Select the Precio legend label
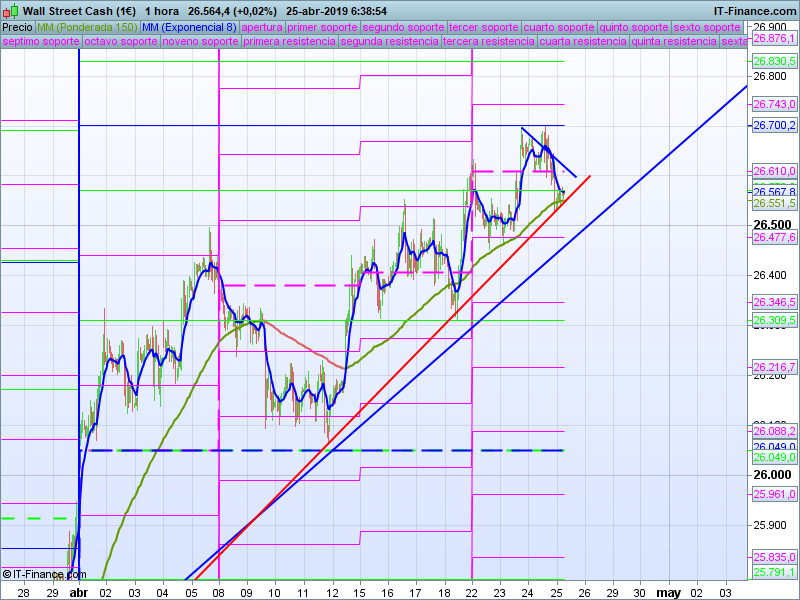This screenshot has height=600, width=800. [17, 27]
